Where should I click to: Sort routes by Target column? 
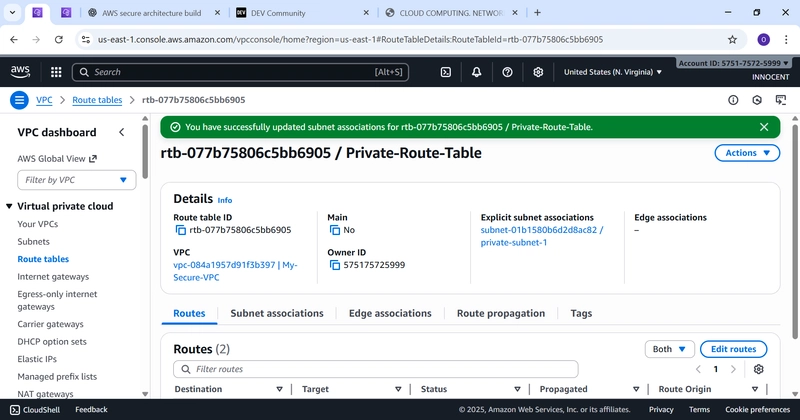(x=398, y=389)
